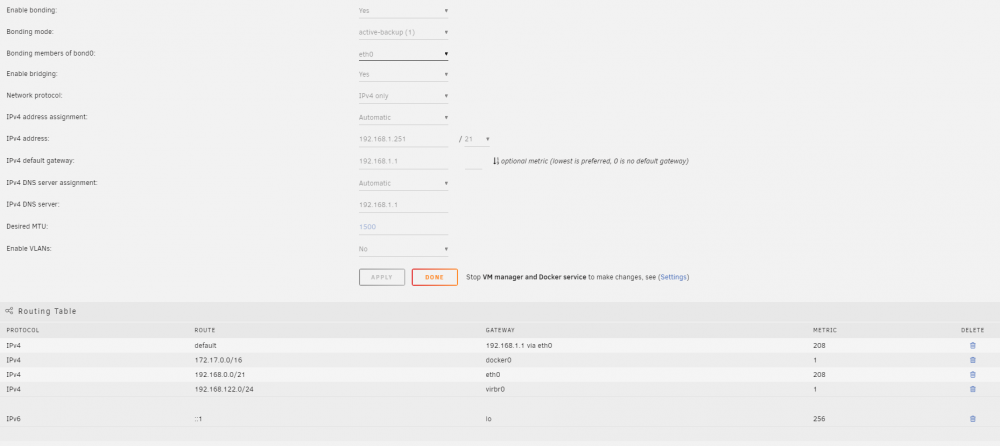The height and width of the screenshot is (446, 1000).
Task: Open the Enable bridging dropdown
Action: click(403, 75)
